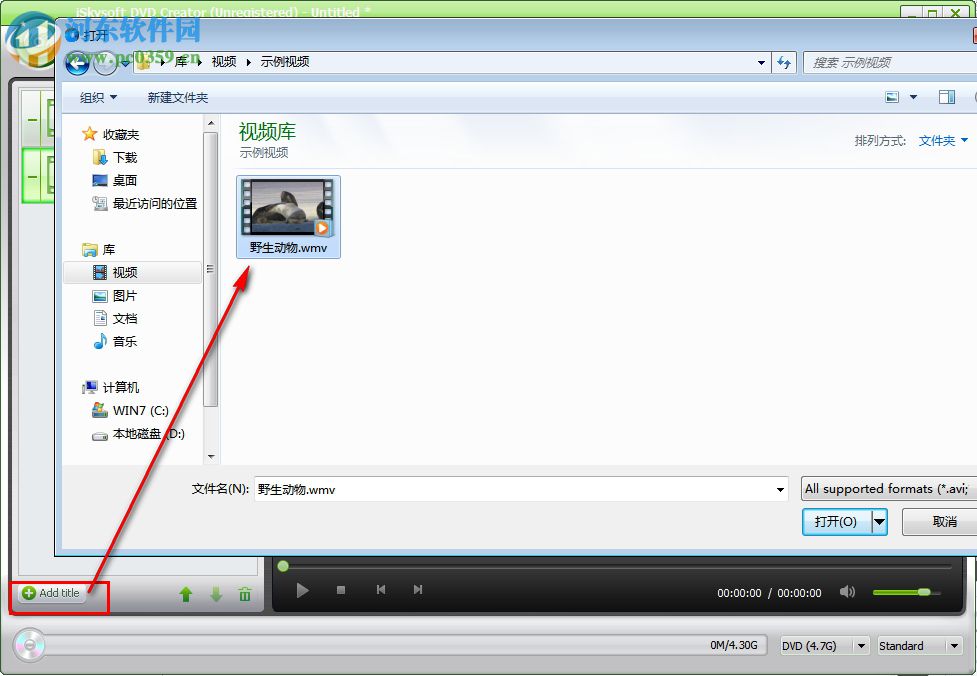Open the 下载 (Downloads) folder
977x676 pixels.
click(125, 157)
